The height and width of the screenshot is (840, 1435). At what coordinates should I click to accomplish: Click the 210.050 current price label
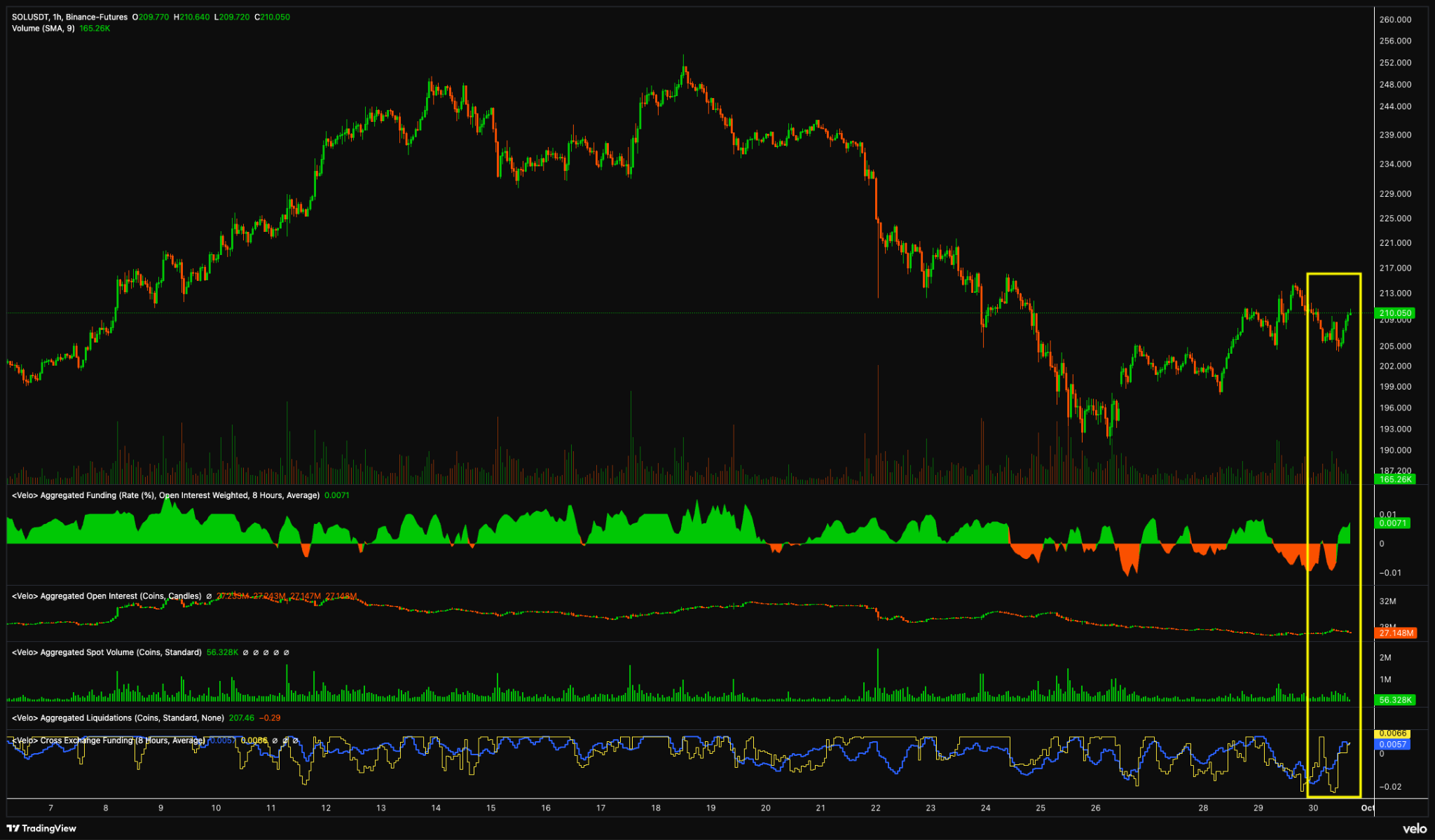pyautogui.click(x=1394, y=313)
